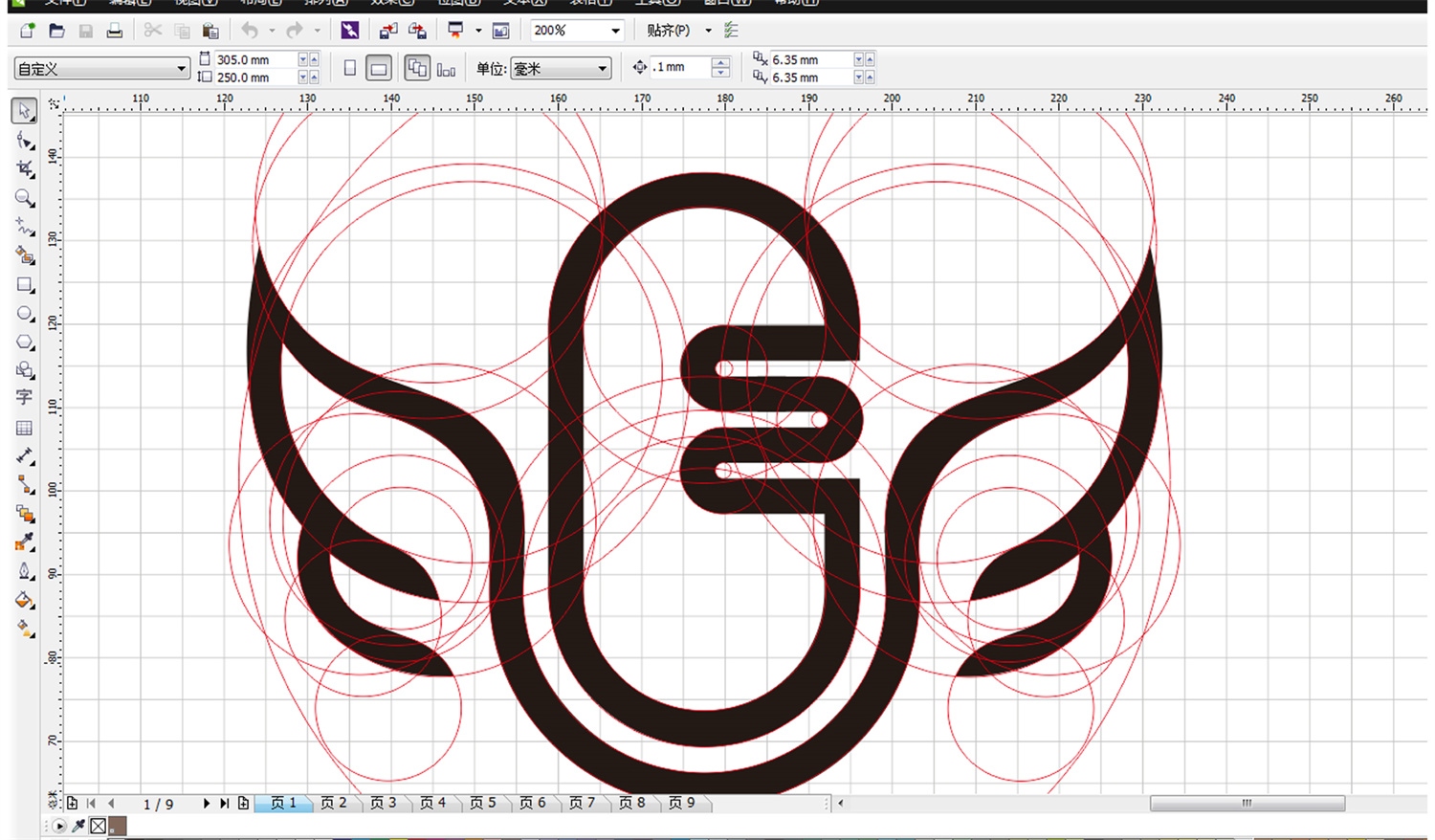Open the Table tool

(x=25, y=428)
